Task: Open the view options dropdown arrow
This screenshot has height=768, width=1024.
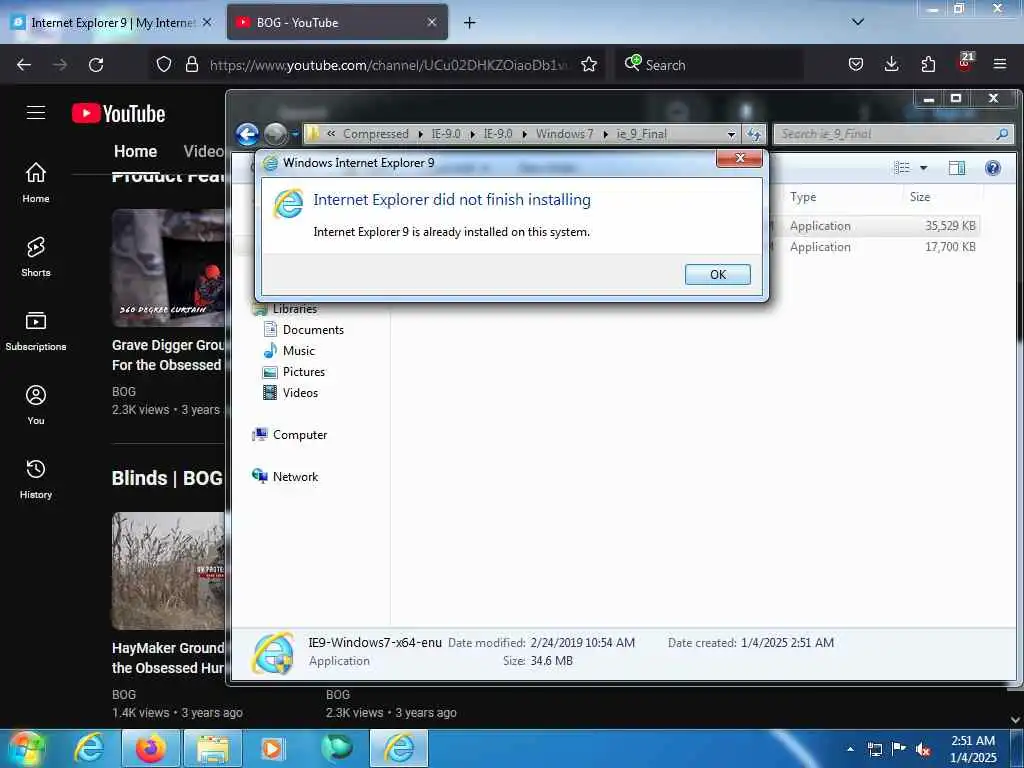Action: point(923,168)
